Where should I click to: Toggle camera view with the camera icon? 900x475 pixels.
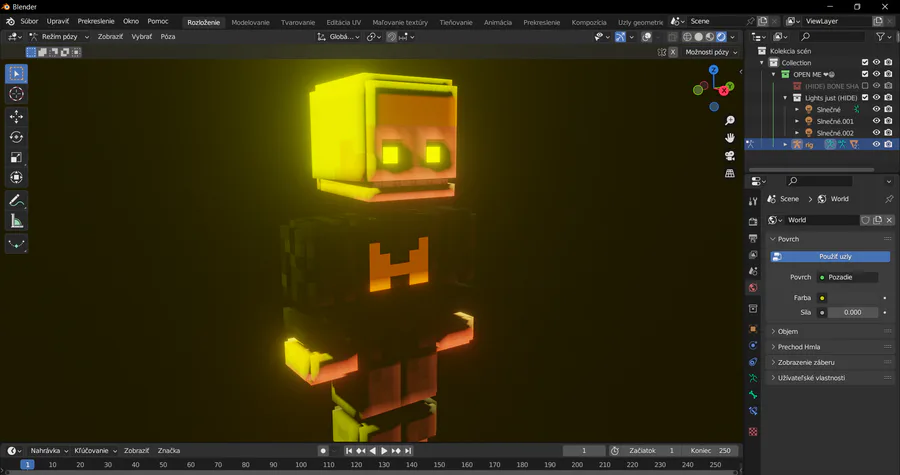pos(730,155)
